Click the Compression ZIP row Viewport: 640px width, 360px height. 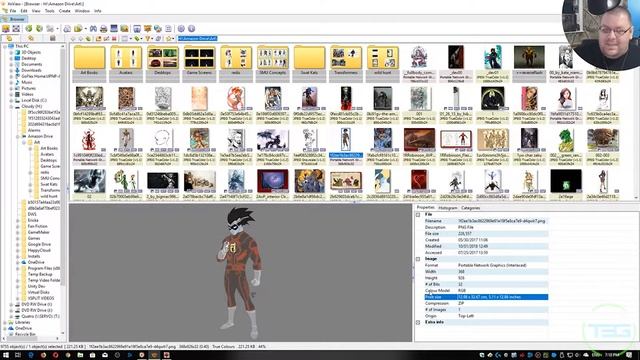pos(486,303)
